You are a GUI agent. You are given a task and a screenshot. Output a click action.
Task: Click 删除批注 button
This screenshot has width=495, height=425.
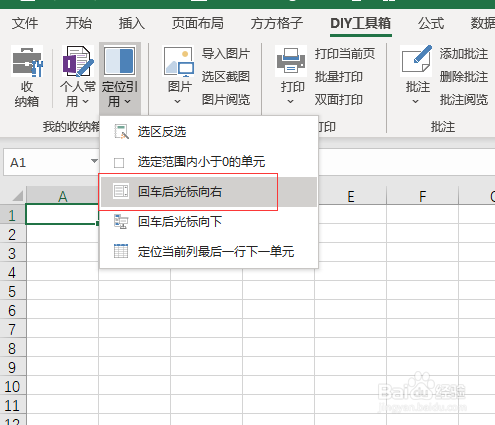tap(464, 77)
